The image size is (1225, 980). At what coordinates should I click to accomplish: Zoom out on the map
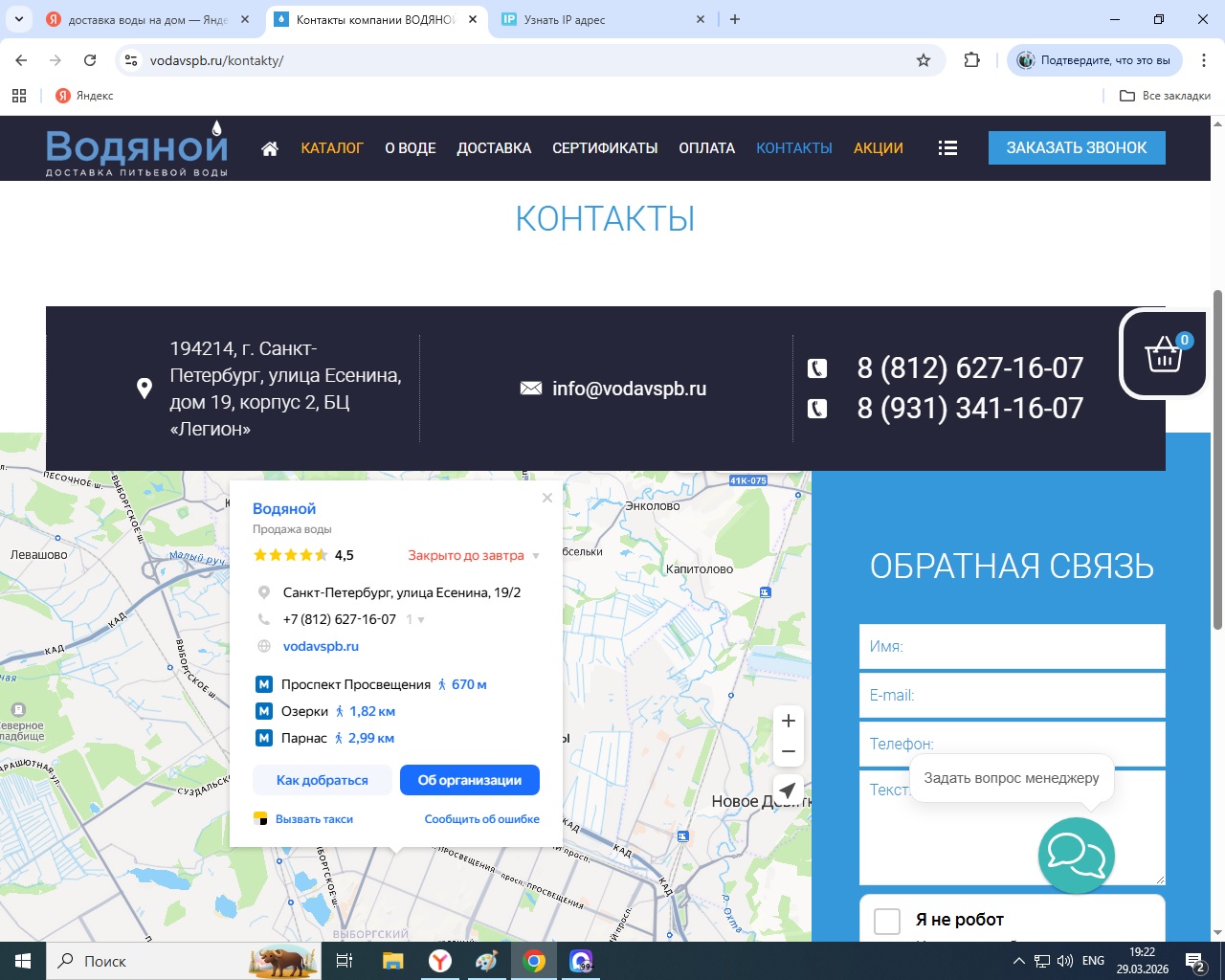(789, 751)
